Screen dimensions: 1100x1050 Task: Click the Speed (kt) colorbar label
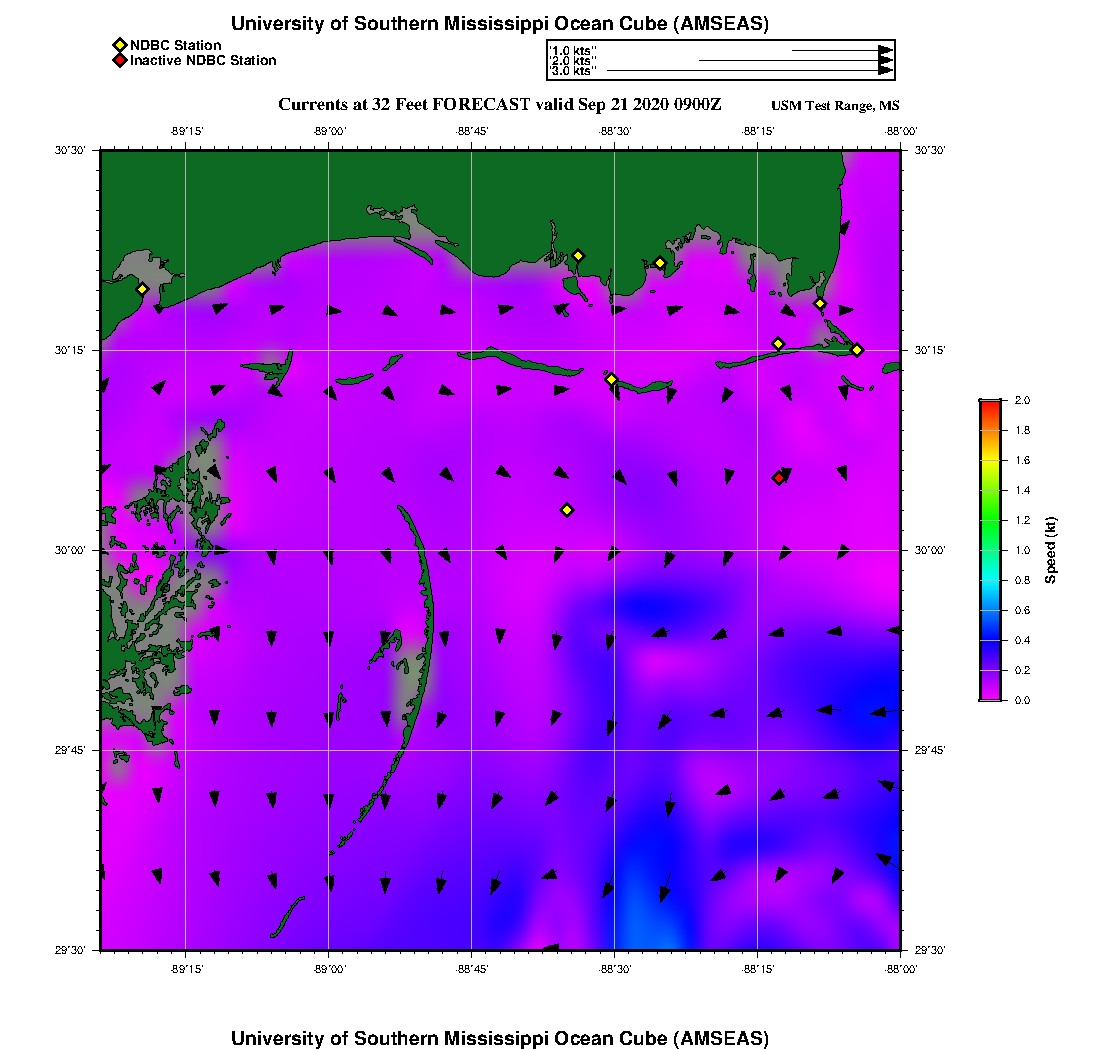pyautogui.click(x=1050, y=550)
